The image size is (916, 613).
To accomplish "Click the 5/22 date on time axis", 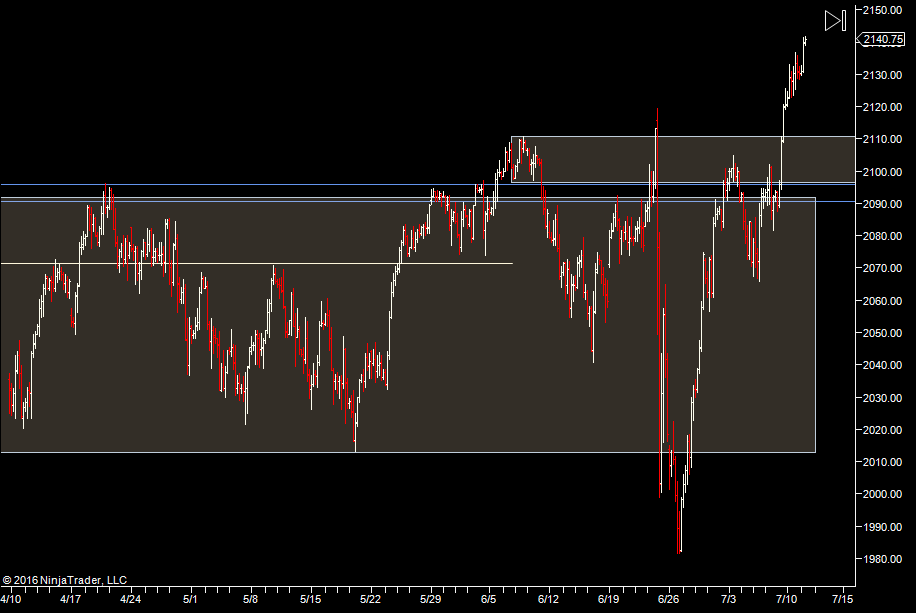I will click(370, 600).
